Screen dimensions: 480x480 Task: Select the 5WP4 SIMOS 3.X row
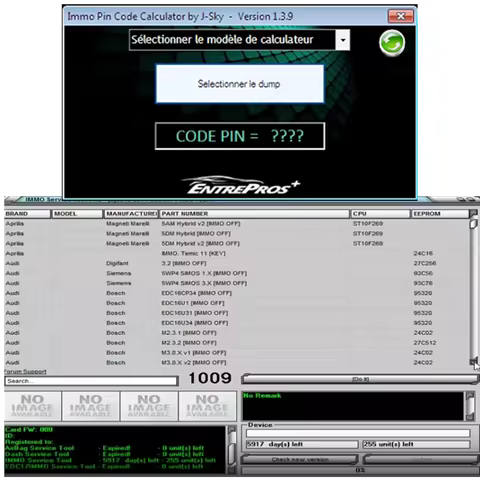pyautogui.click(x=237, y=283)
